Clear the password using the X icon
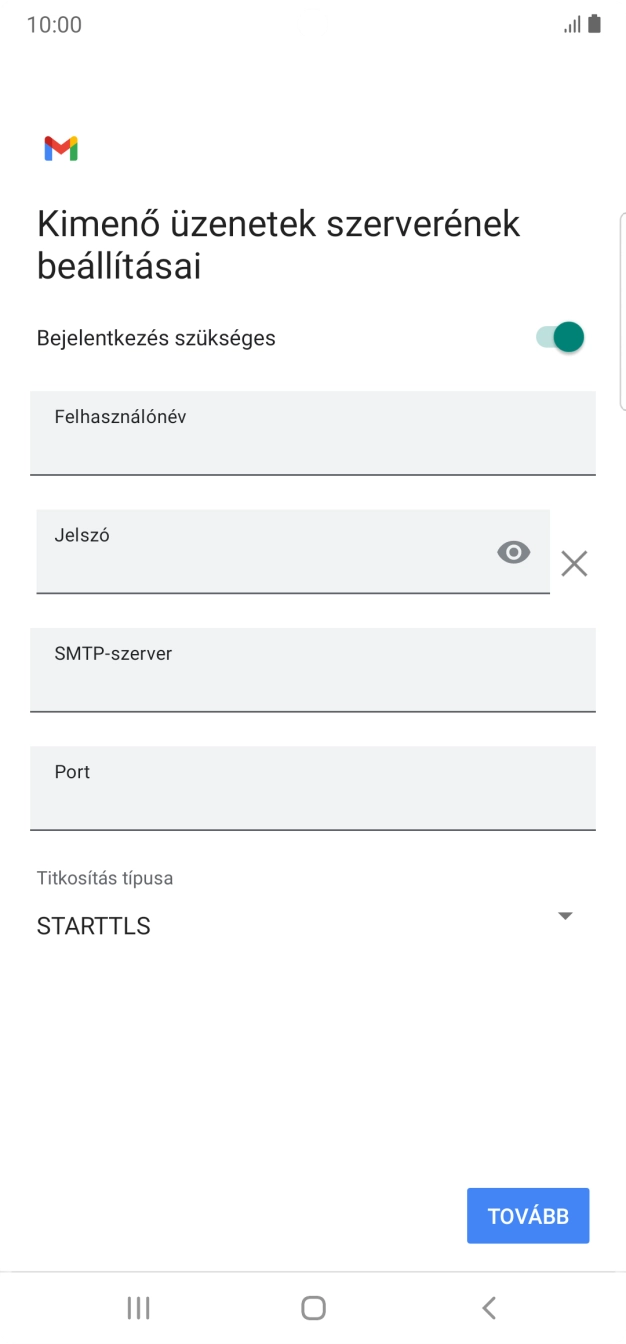 pos(574,563)
